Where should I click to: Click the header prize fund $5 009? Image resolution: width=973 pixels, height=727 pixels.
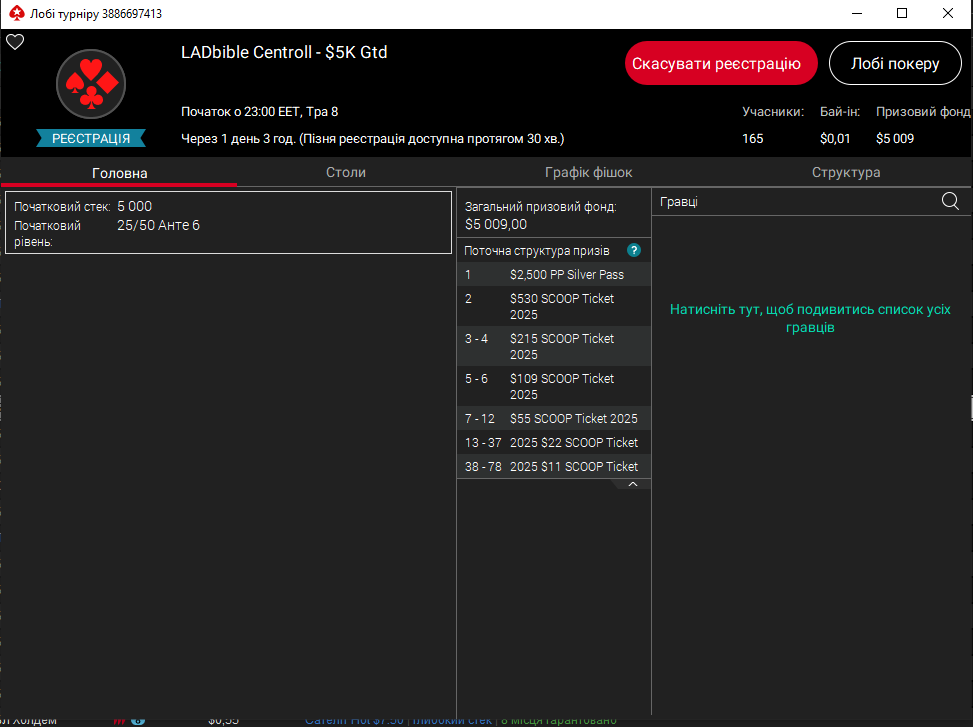click(895, 138)
